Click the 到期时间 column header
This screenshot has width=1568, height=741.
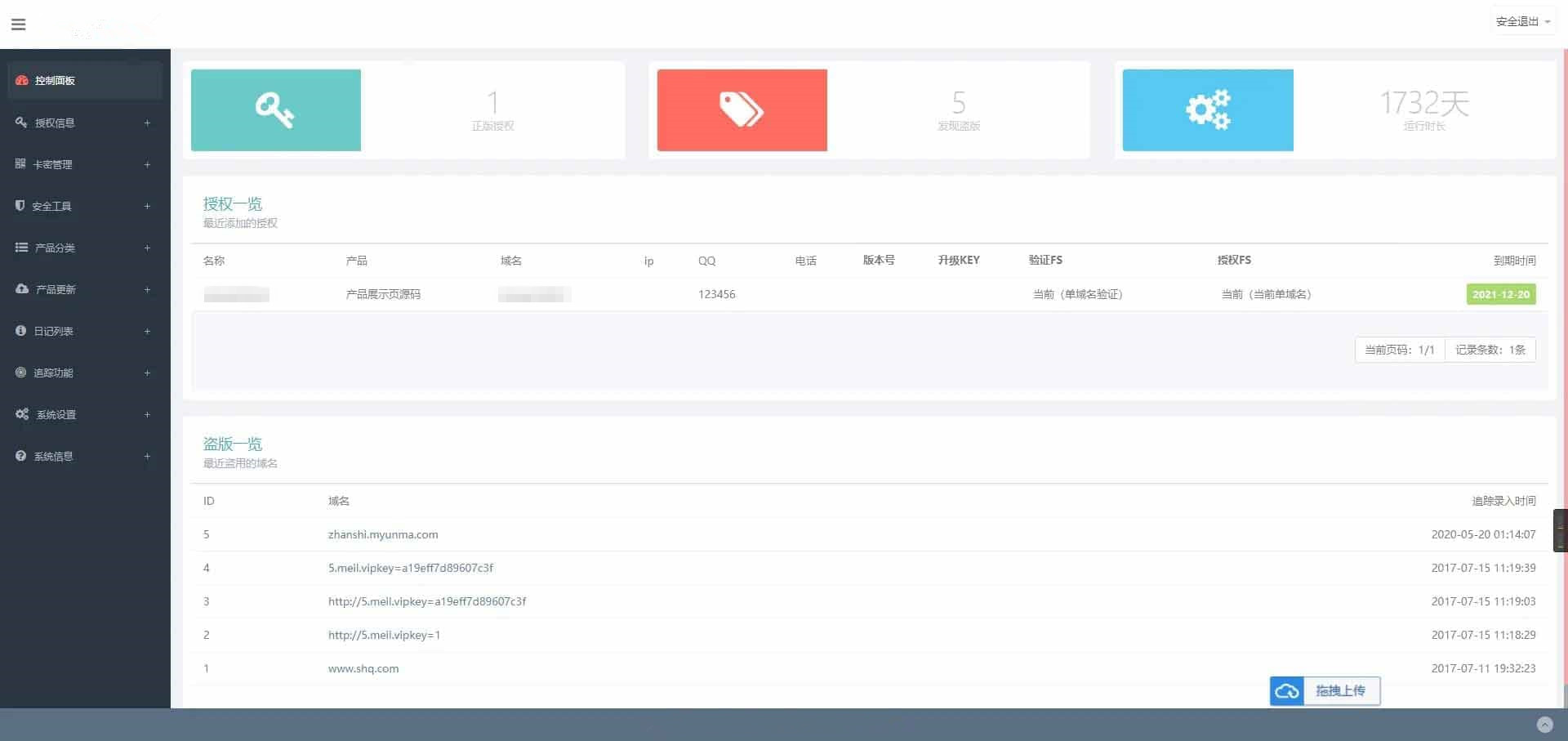pos(1515,261)
